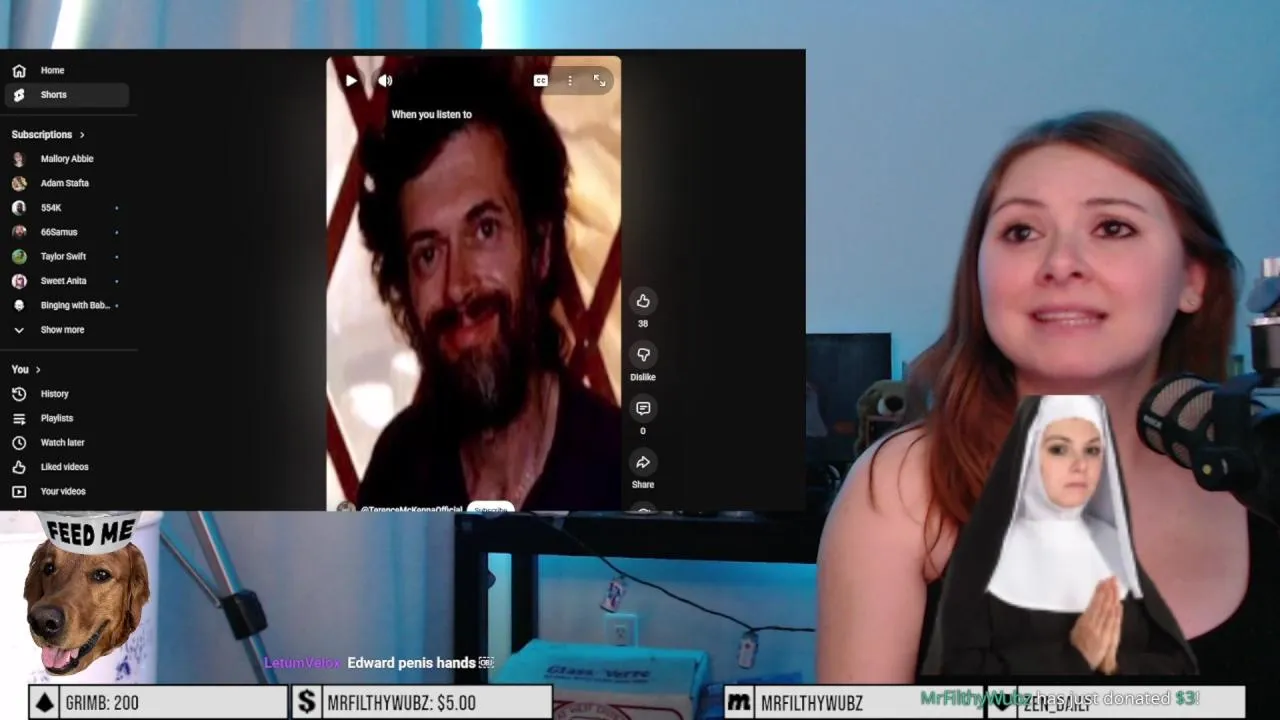Open the Home page in YouTube sidebar
This screenshot has width=1280, height=720.
(x=66, y=70)
